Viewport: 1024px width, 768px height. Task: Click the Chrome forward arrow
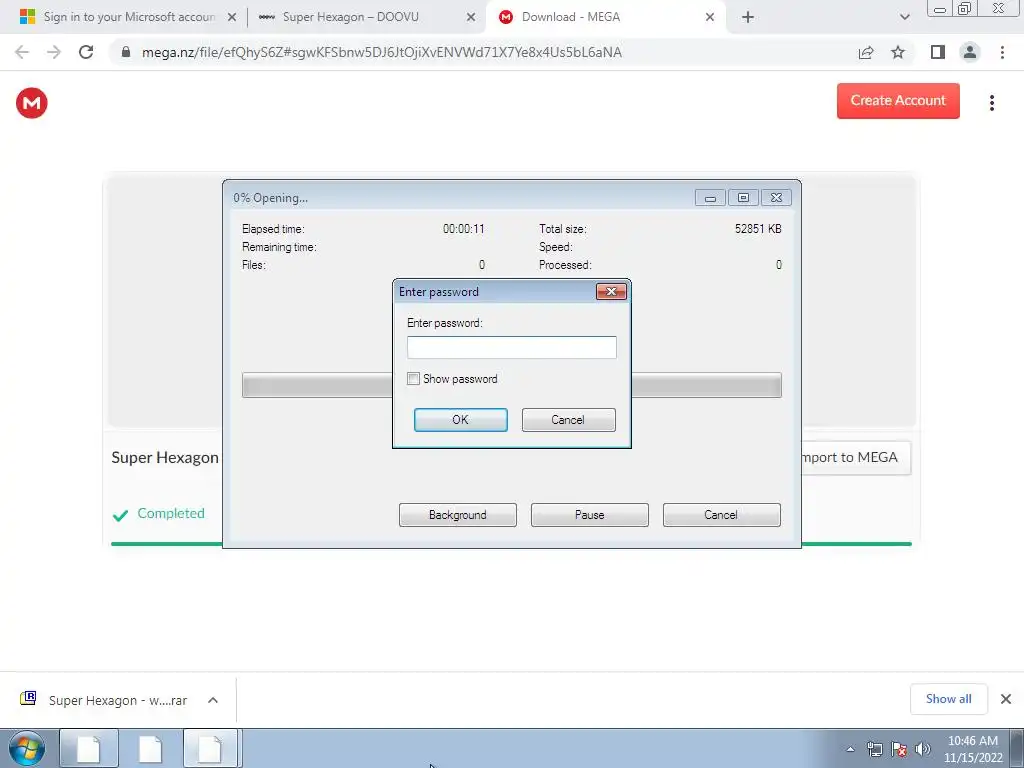54,52
